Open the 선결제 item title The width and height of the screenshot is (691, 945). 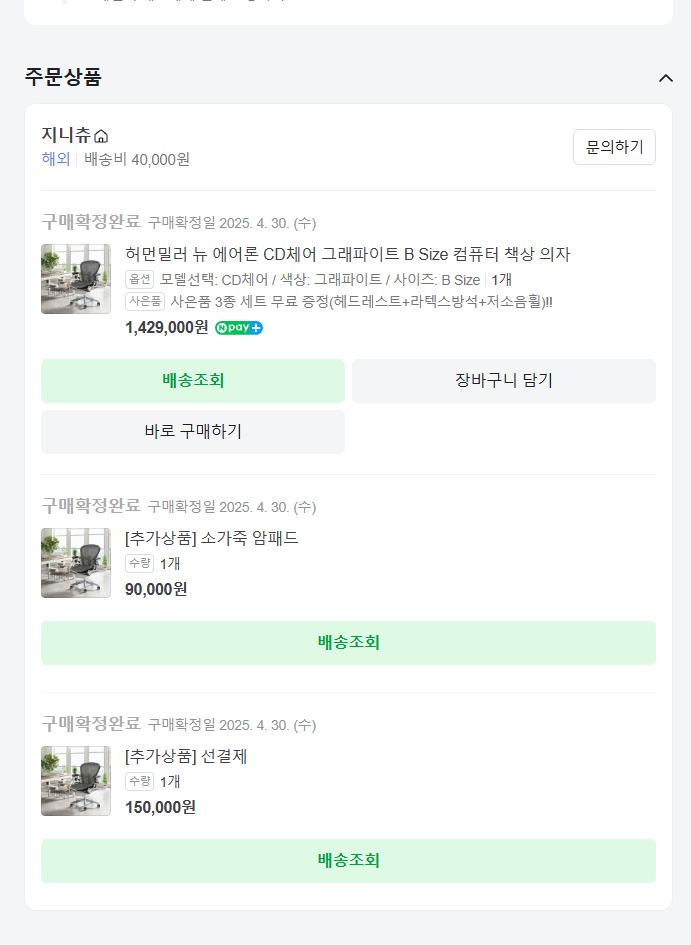point(186,756)
